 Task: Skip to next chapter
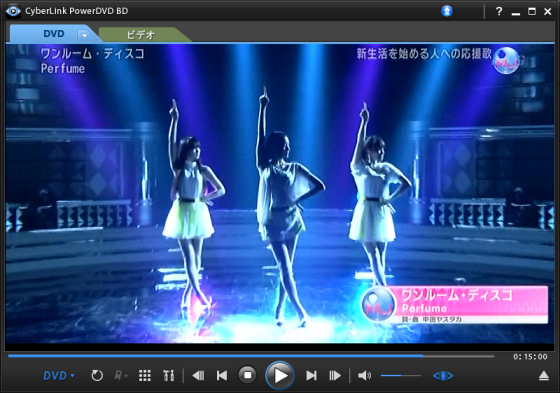[311, 375]
